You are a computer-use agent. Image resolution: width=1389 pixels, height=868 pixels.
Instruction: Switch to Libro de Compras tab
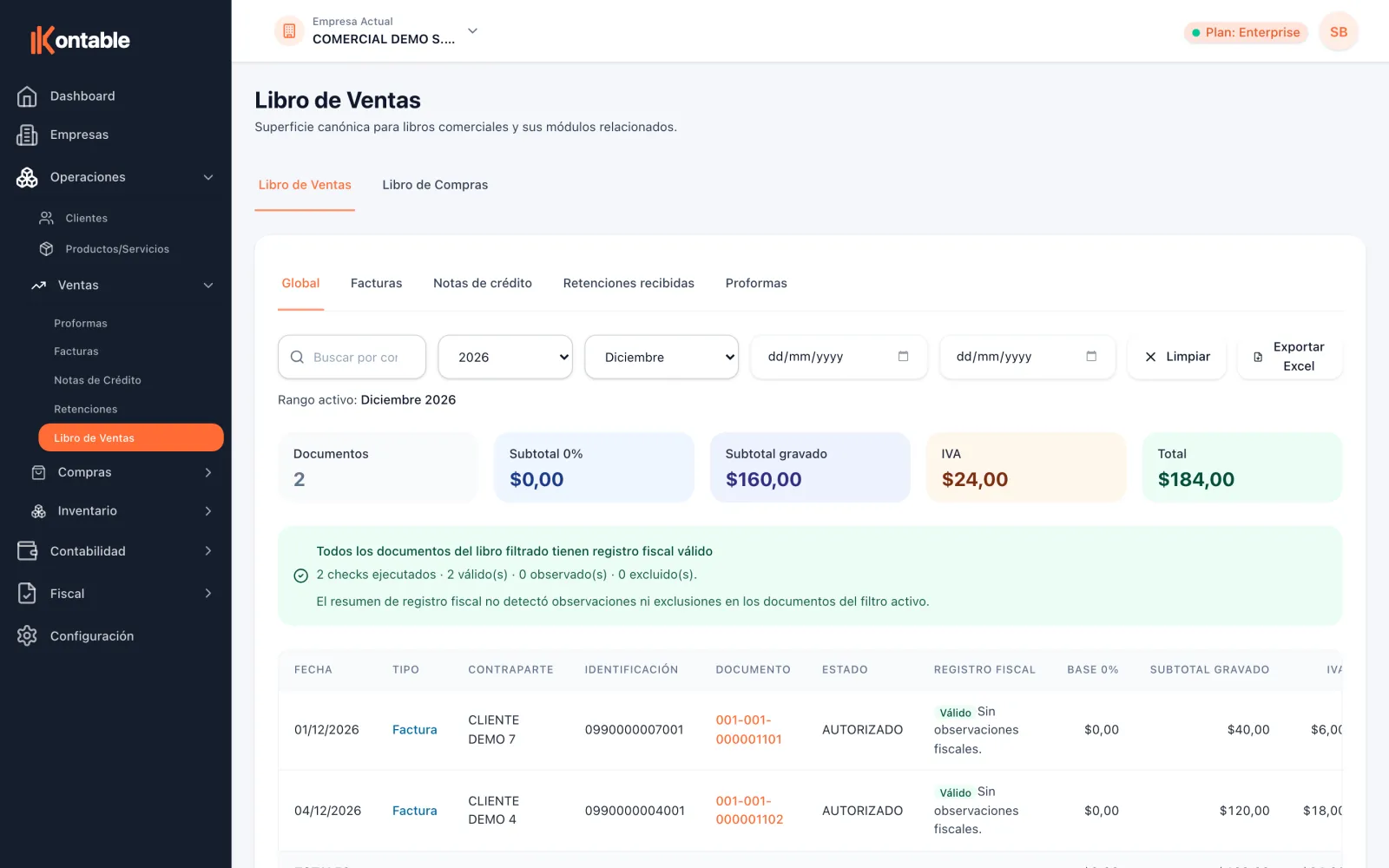point(435,185)
